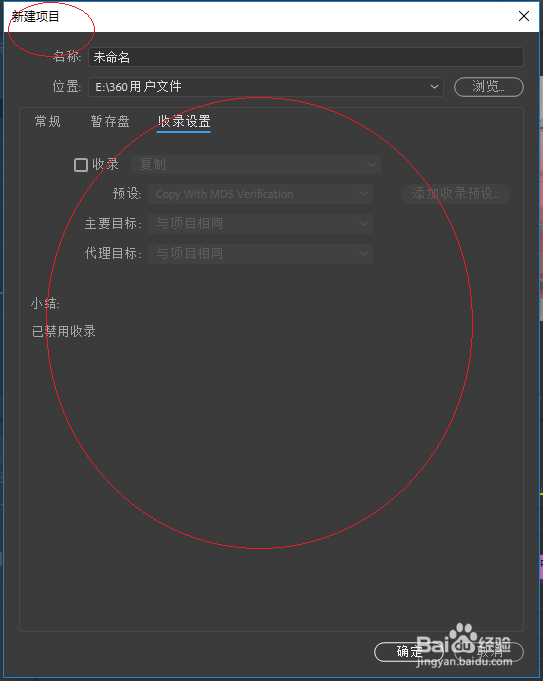Click the 名称 label
Viewport: 543px width, 681px height.
pyautogui.click(x=67, y=56)
